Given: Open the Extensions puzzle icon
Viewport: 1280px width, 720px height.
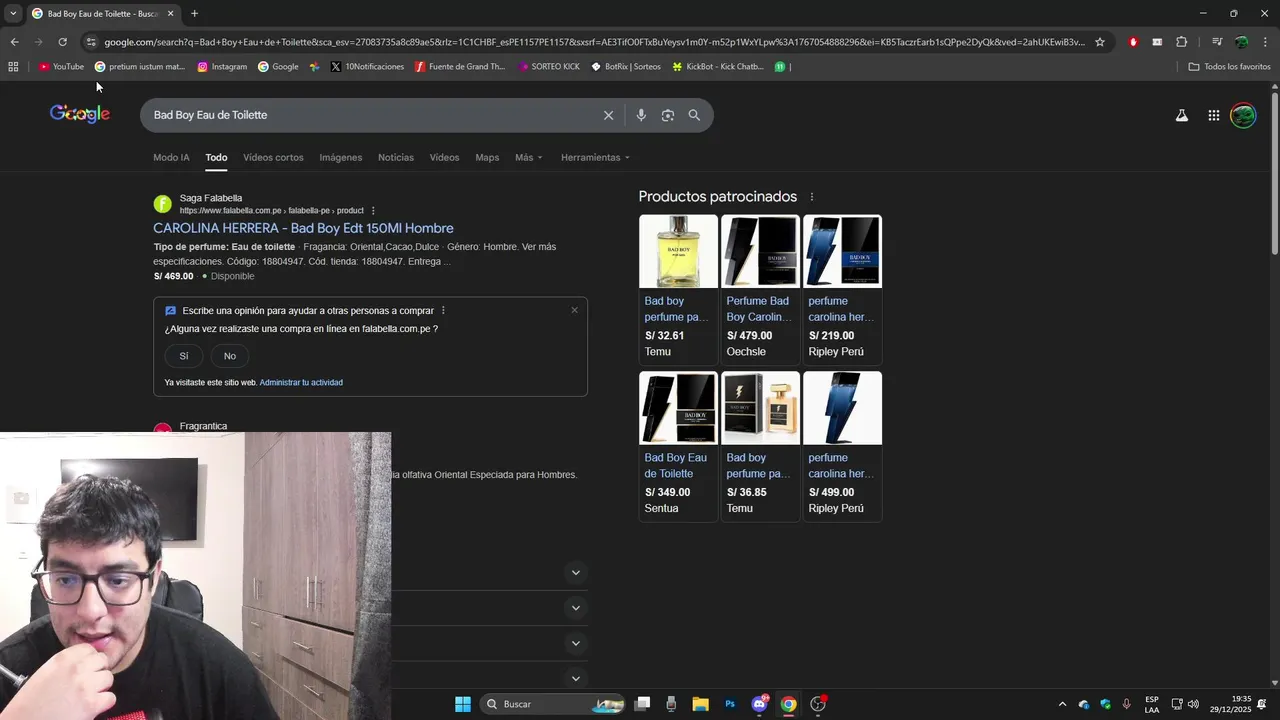Looking at the screenshot, I should coord(1181,42).
